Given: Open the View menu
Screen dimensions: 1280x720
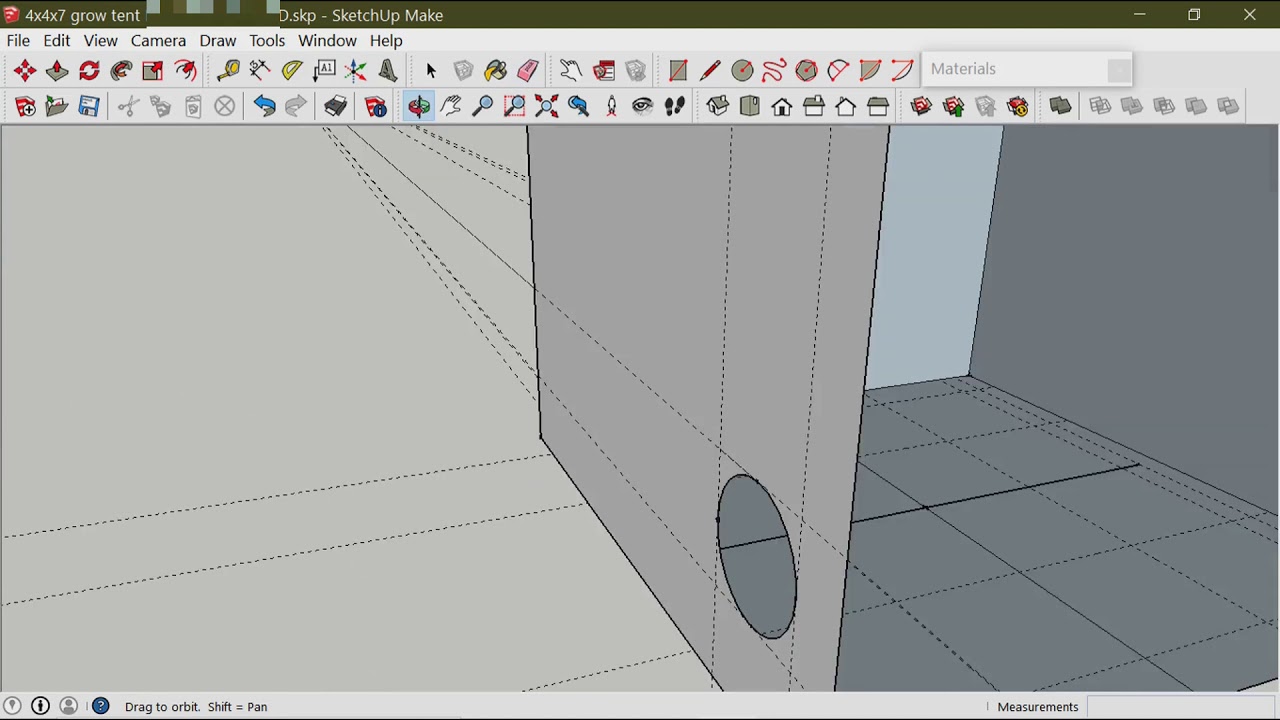Looking at the screenshot, I should [100, 40].
